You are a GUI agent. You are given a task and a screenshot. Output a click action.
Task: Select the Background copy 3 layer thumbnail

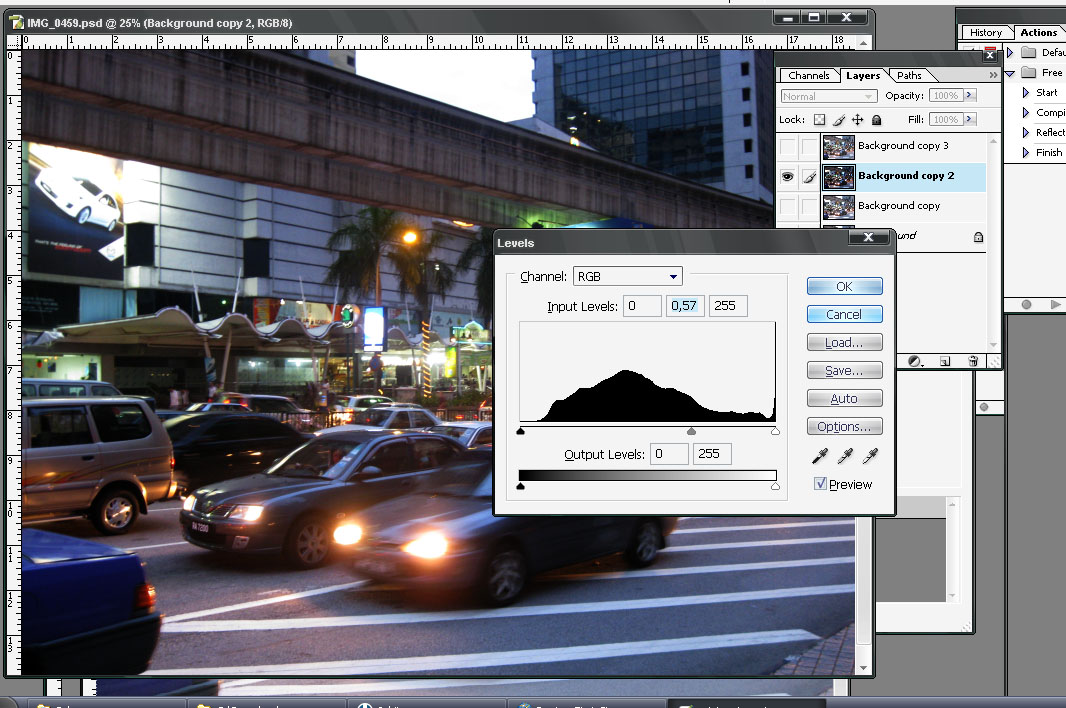coord(838,147)
